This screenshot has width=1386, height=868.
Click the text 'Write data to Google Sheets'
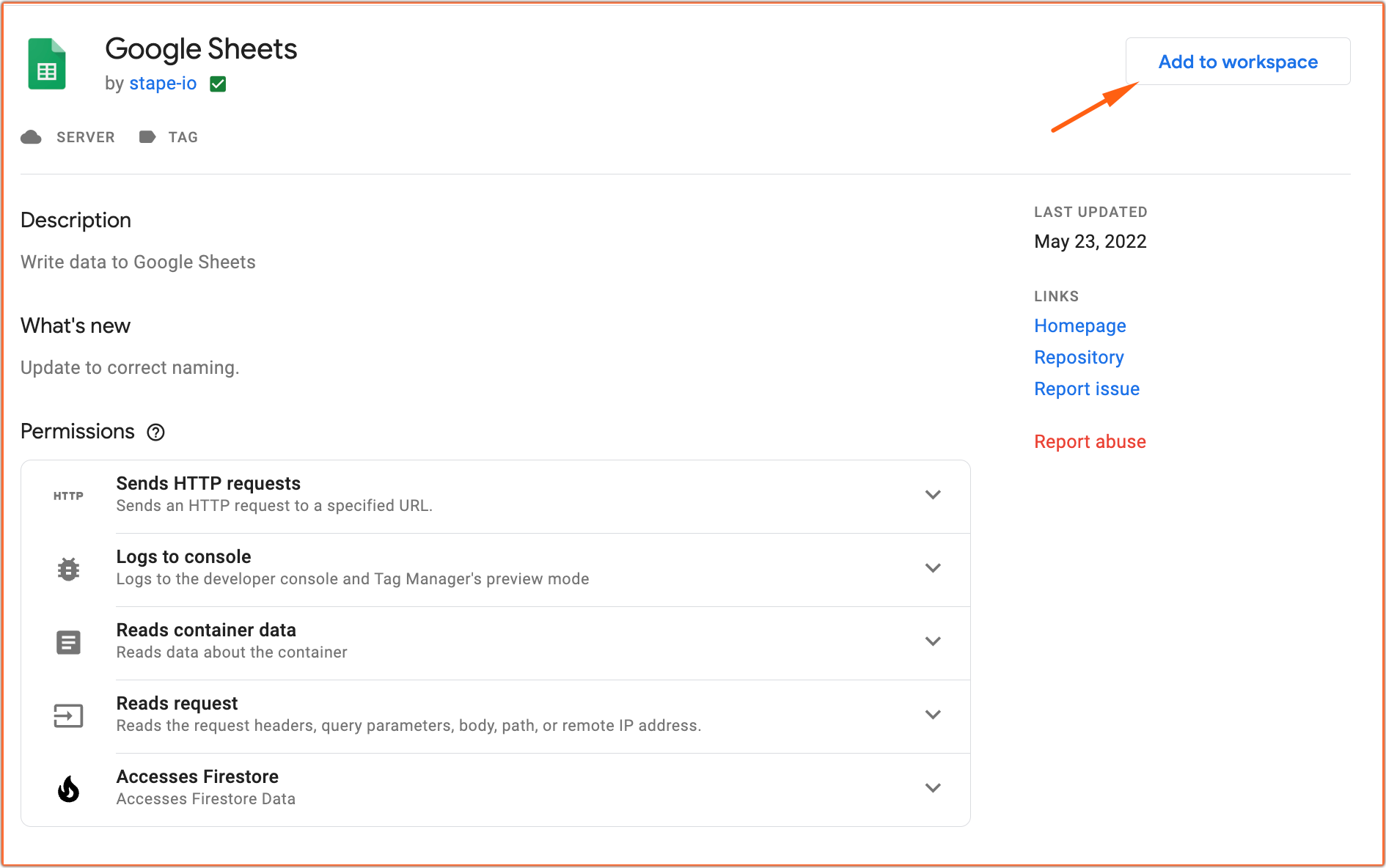coord(138,262)
